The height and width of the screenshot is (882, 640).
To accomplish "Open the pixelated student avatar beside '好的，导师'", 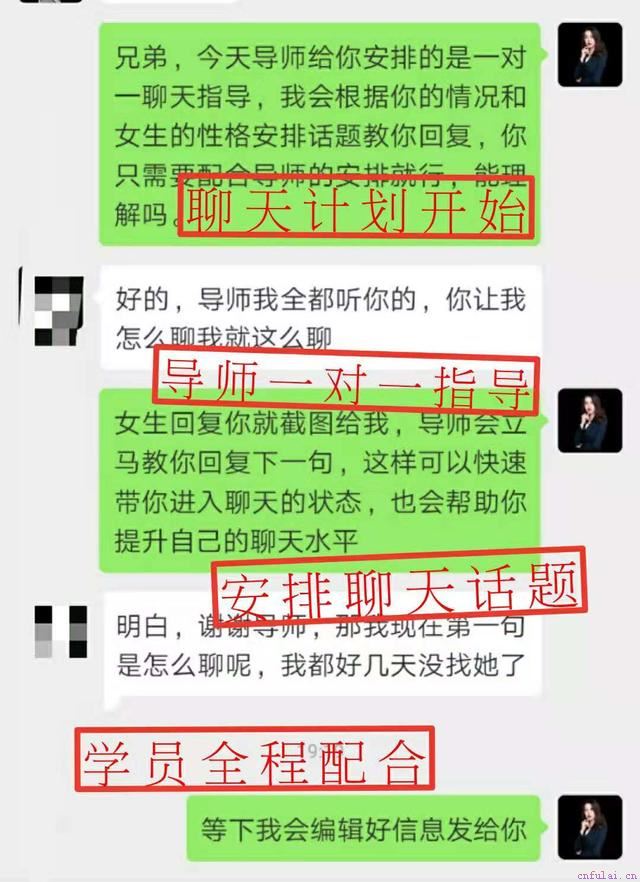I will tap(58, 310).
